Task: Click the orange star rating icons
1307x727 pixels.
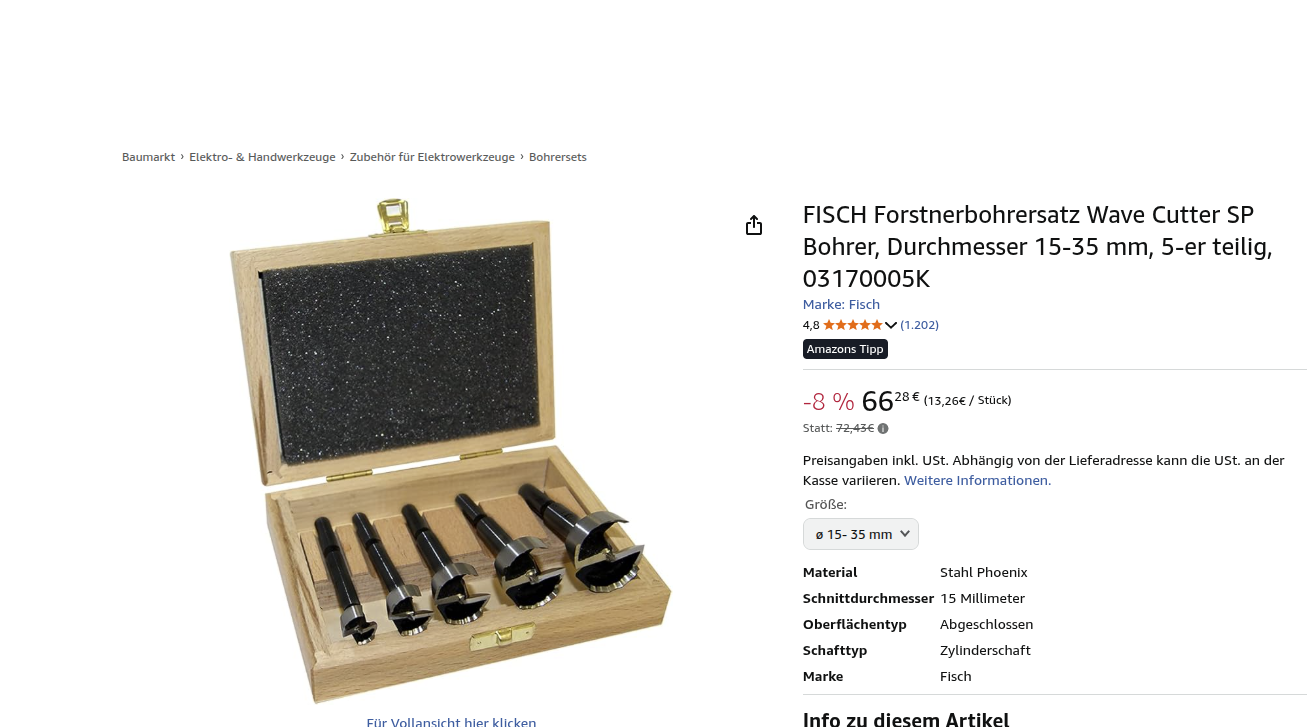Action: [853, 325]
